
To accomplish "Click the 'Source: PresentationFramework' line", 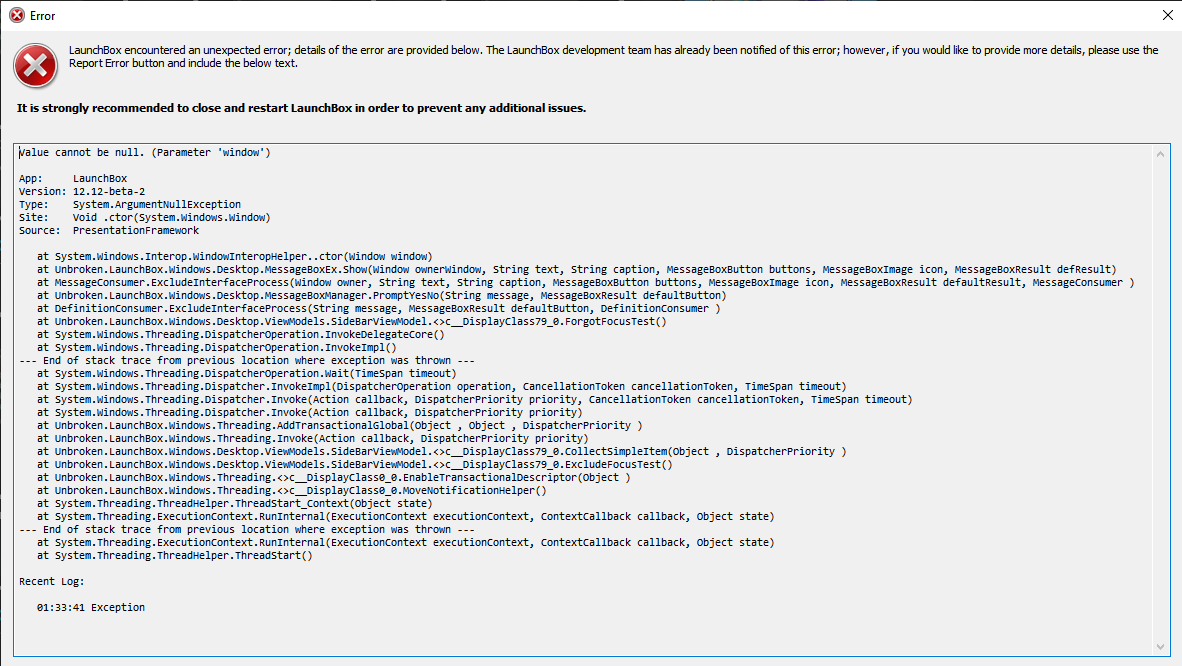I will (x=109, y=231).
